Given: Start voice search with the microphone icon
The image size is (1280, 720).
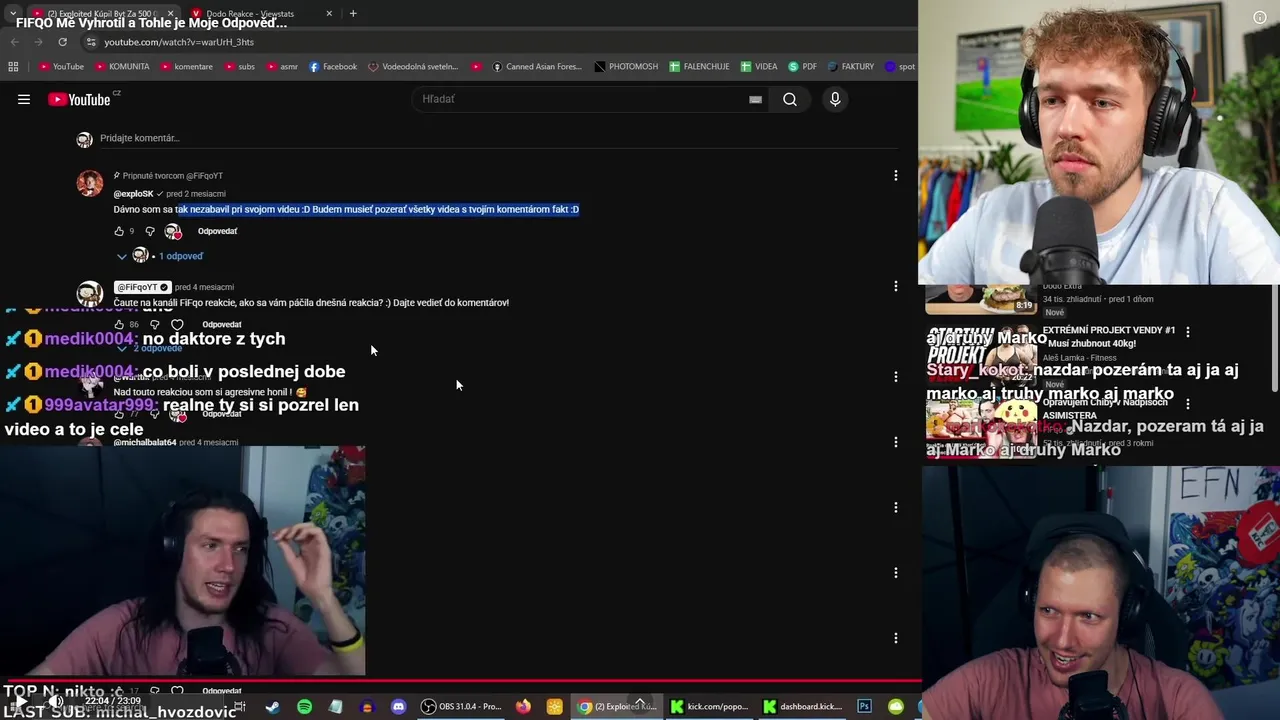Looking at the screenshot, I should coord(835,99).
